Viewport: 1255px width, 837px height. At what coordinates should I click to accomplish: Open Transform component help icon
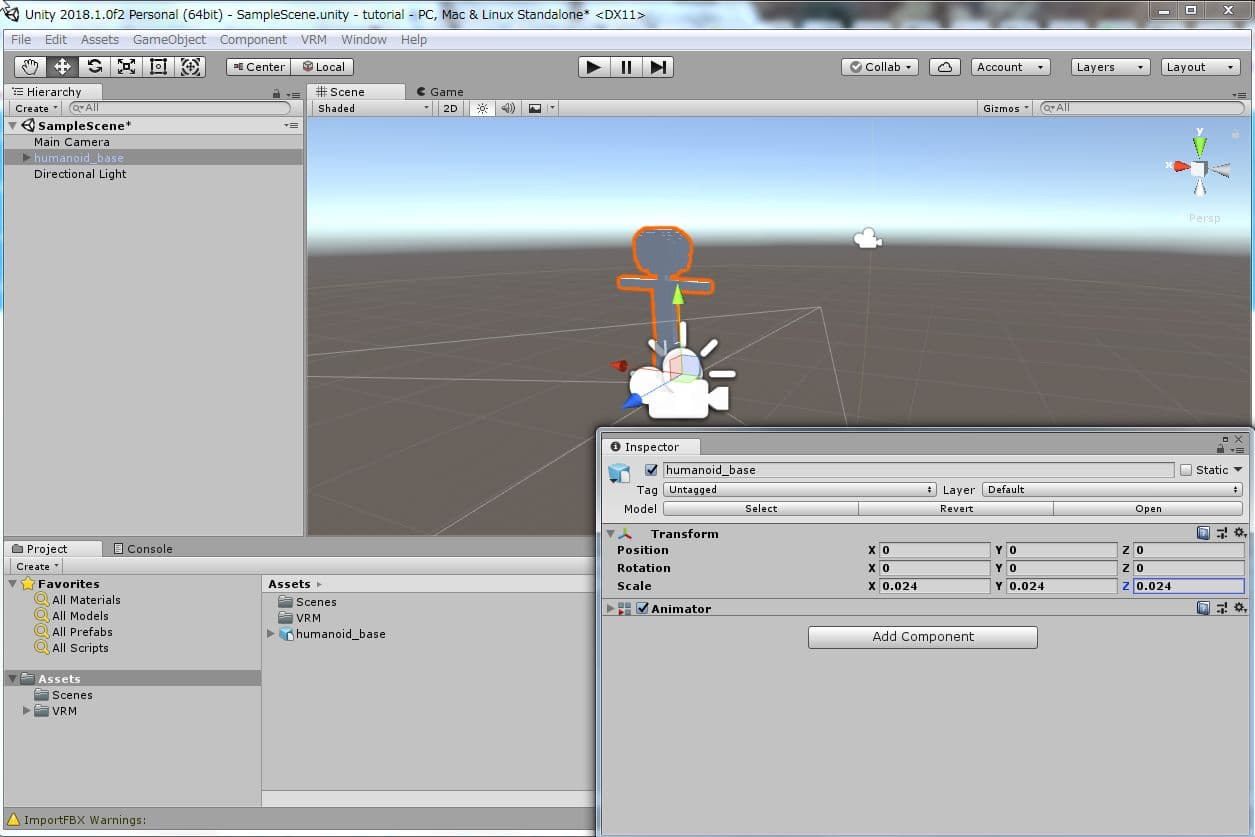coord(1203,534)
